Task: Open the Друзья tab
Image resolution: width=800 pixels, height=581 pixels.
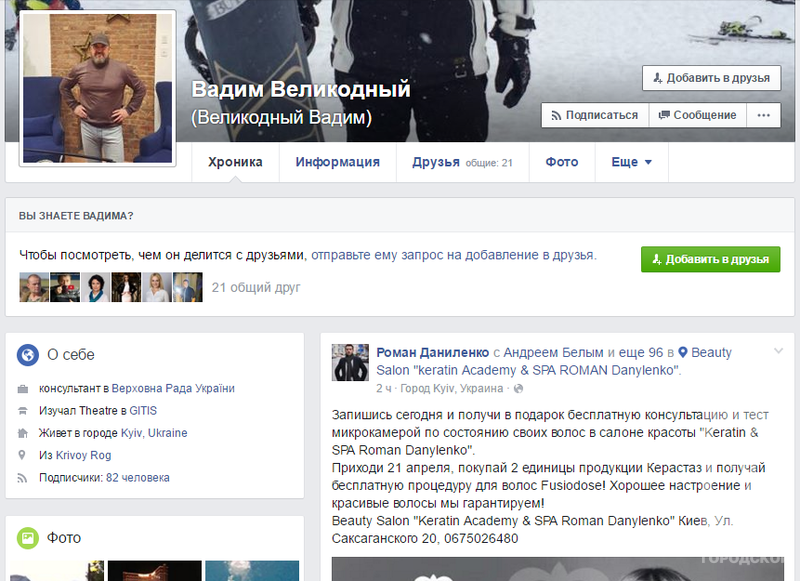Action: click(x=436, y=162)
